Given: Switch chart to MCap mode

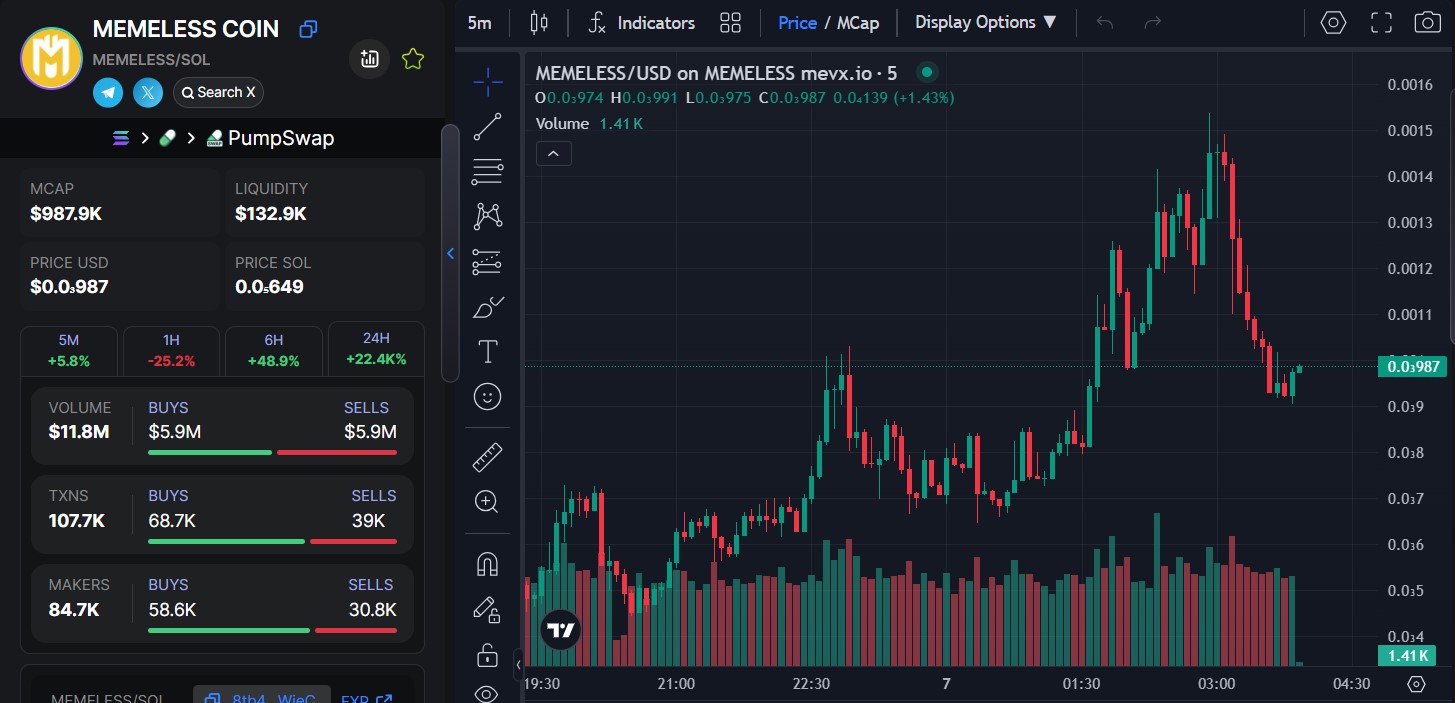Looking at the screenshot, I should pos(857,22).
